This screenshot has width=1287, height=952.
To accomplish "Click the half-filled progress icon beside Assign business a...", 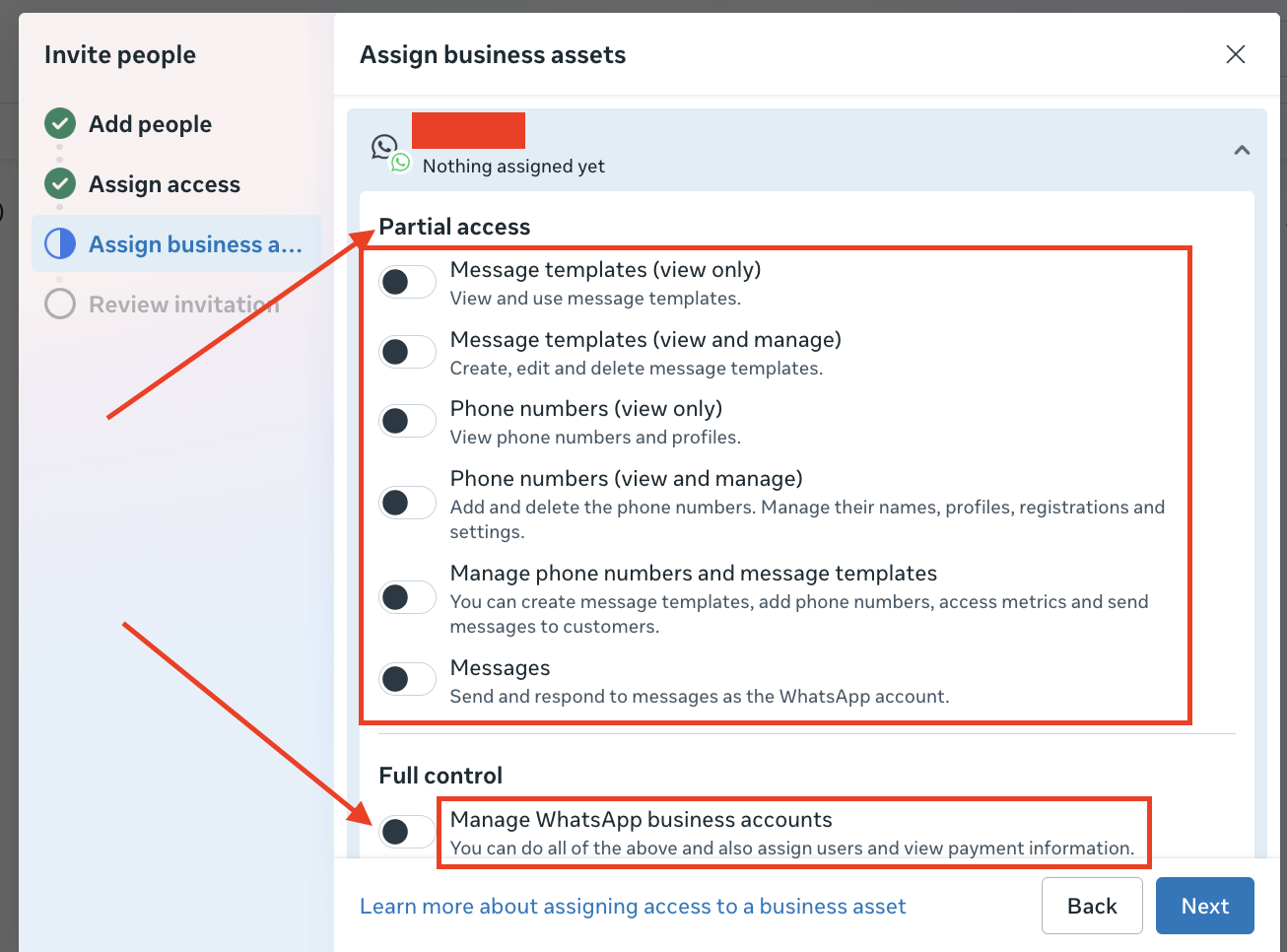I will click(x=59, y=243).
